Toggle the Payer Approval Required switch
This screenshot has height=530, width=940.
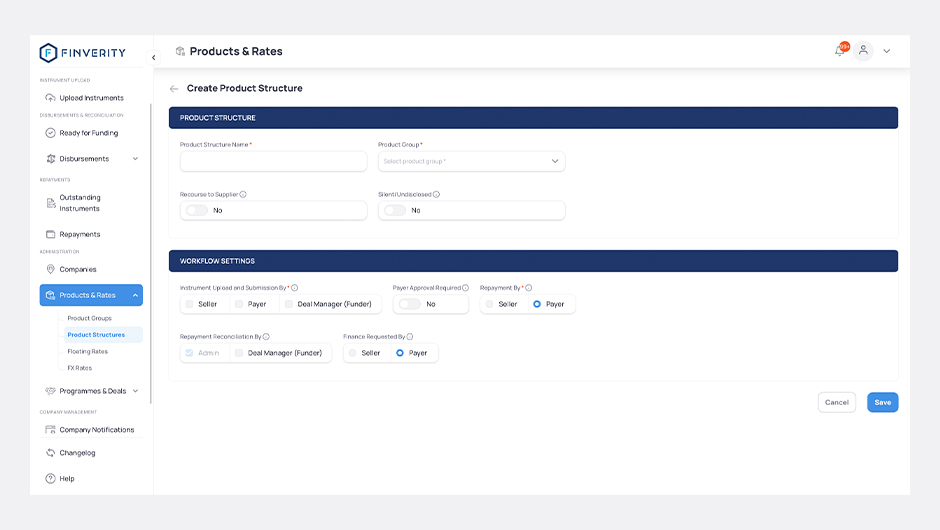coord(410,304)
